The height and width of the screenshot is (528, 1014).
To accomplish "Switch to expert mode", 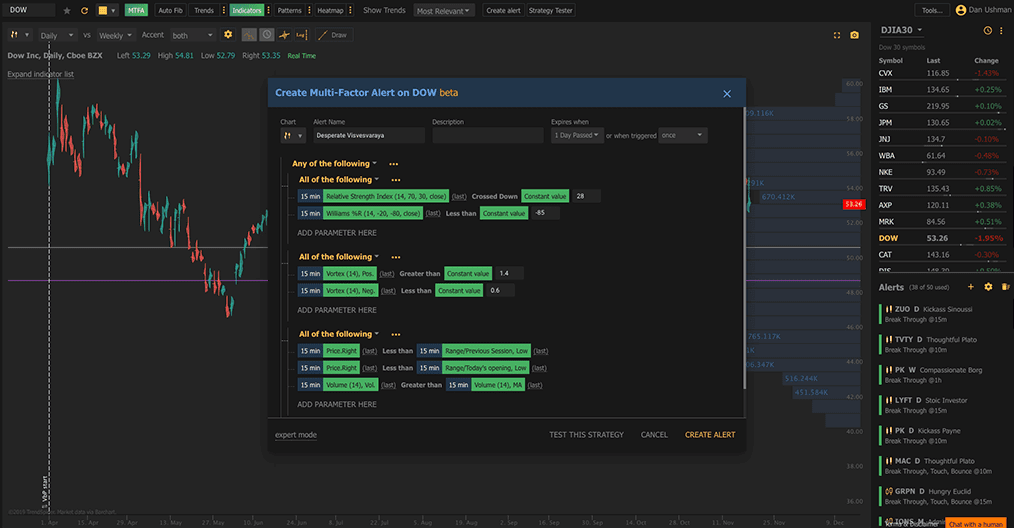I will (296, 435).
